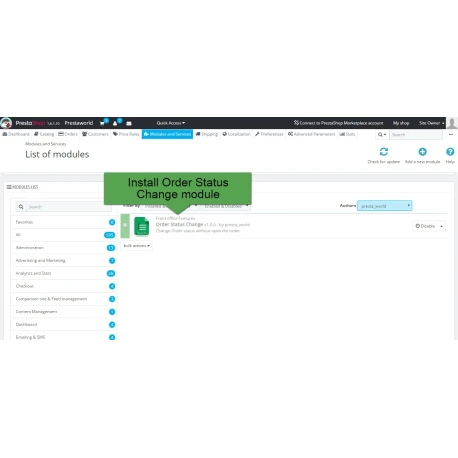Open the Shipping menu
This screenshot has height=458, width=458.
[207, 134]
